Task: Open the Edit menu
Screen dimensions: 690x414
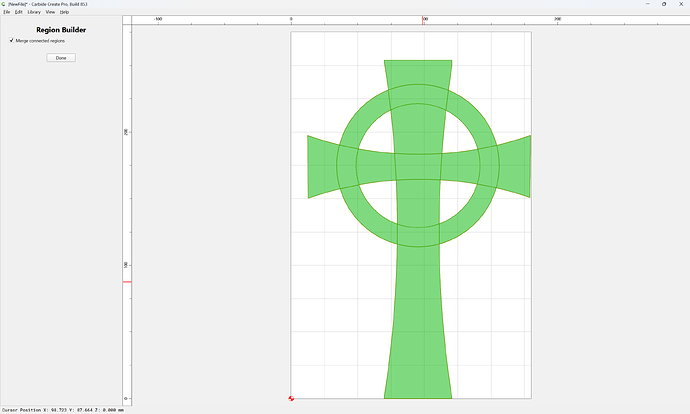Action: pyautogui.click(x=18, y=12)
